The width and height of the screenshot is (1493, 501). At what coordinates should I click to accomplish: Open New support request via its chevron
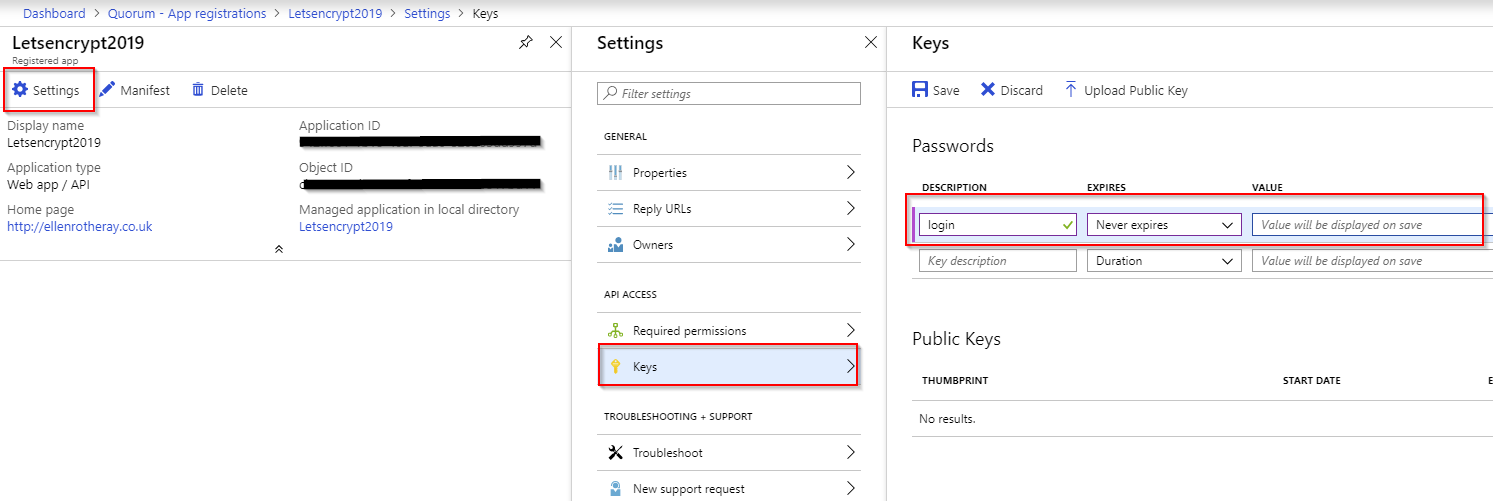click(x=851, y=489)
